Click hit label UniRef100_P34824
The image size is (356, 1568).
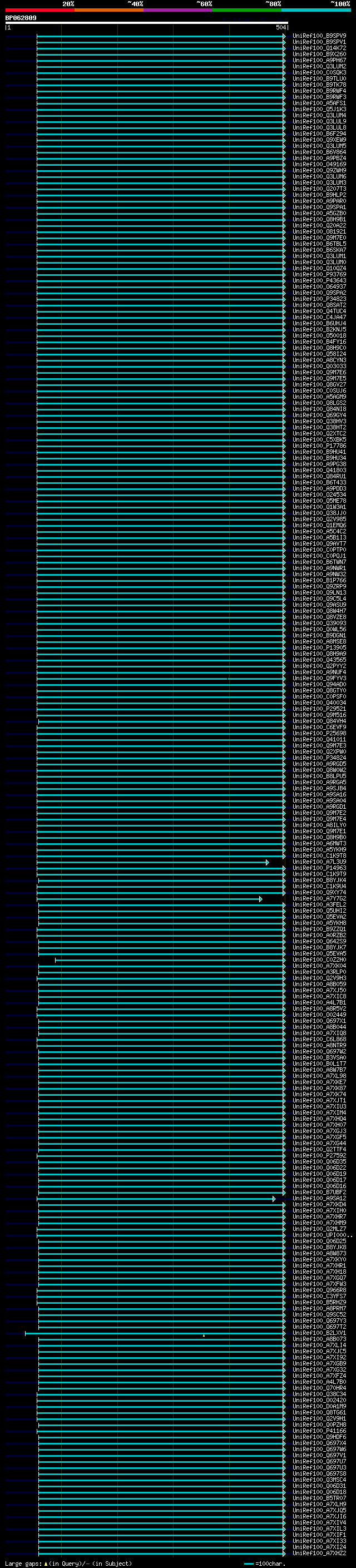tap(319, 758)
